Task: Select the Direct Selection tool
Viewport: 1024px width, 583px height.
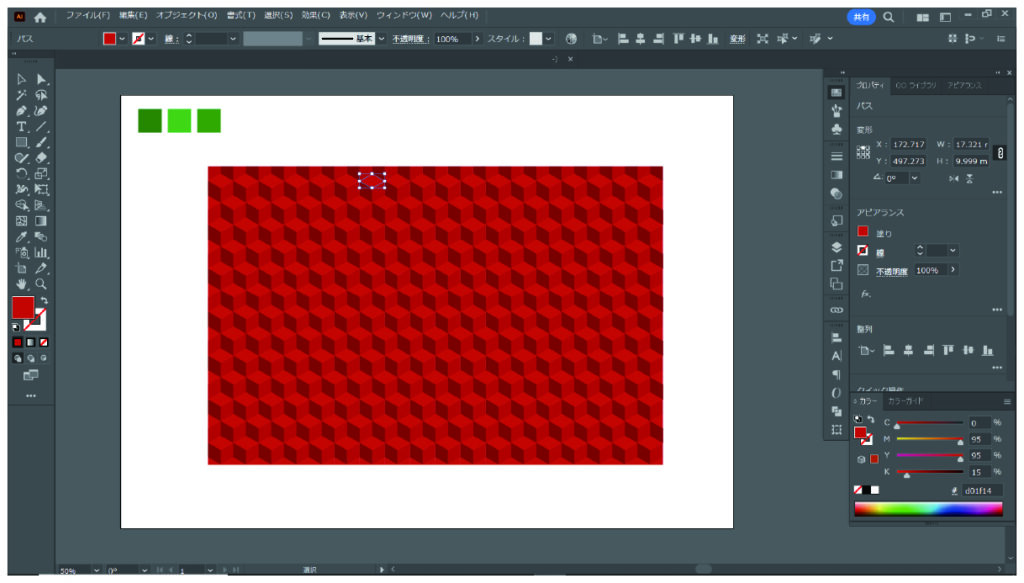Action: (x=41, y=80)
